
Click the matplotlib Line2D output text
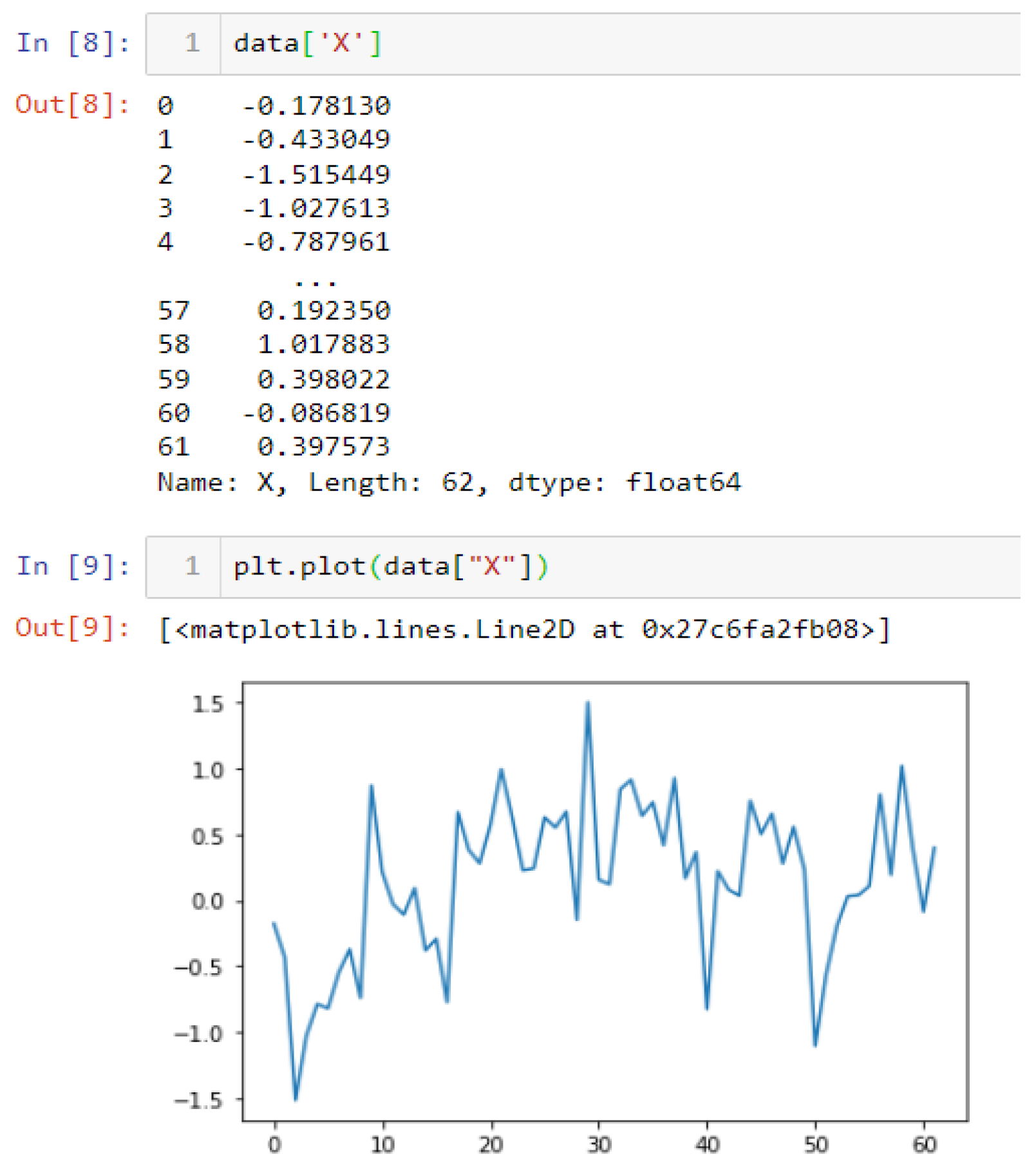[x=524, y=629]
